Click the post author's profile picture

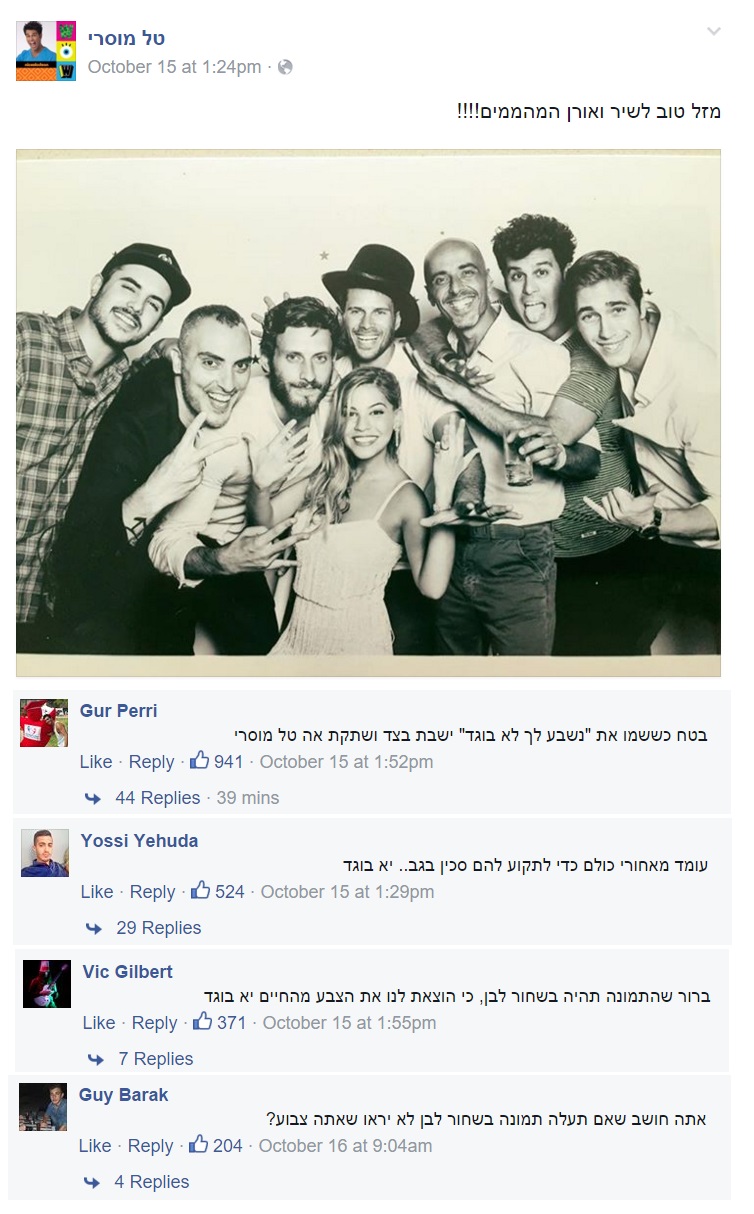pyautogui.click(x=46, y=50)
